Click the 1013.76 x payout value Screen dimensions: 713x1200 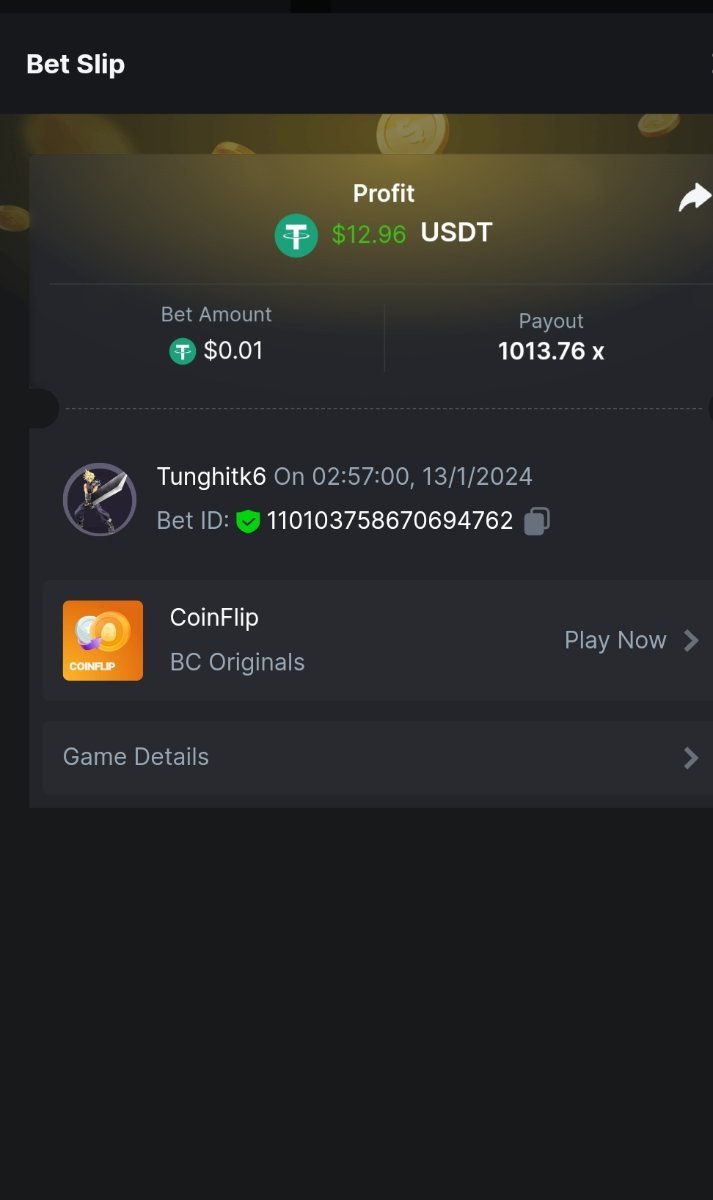(x=551, y=351)
